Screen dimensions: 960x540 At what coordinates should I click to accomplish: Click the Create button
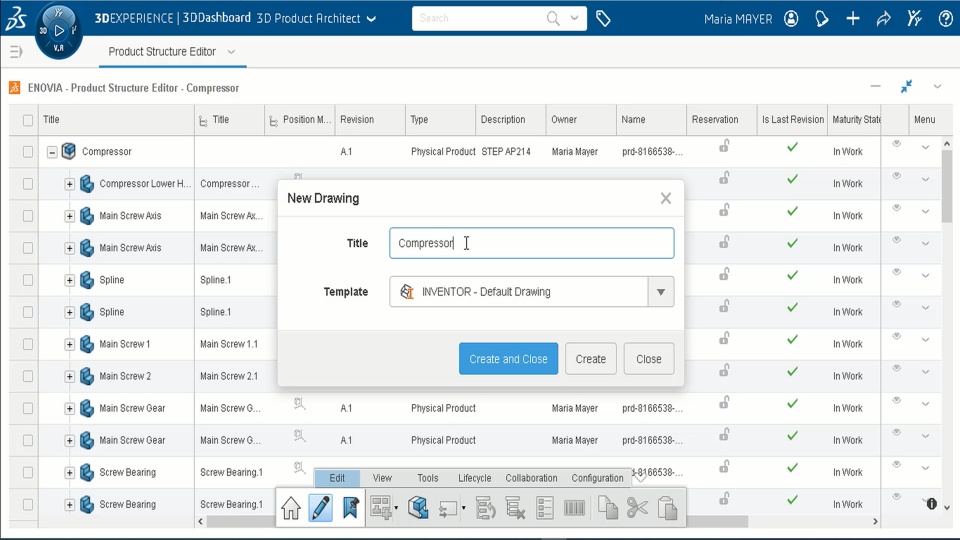click(590, 359)
